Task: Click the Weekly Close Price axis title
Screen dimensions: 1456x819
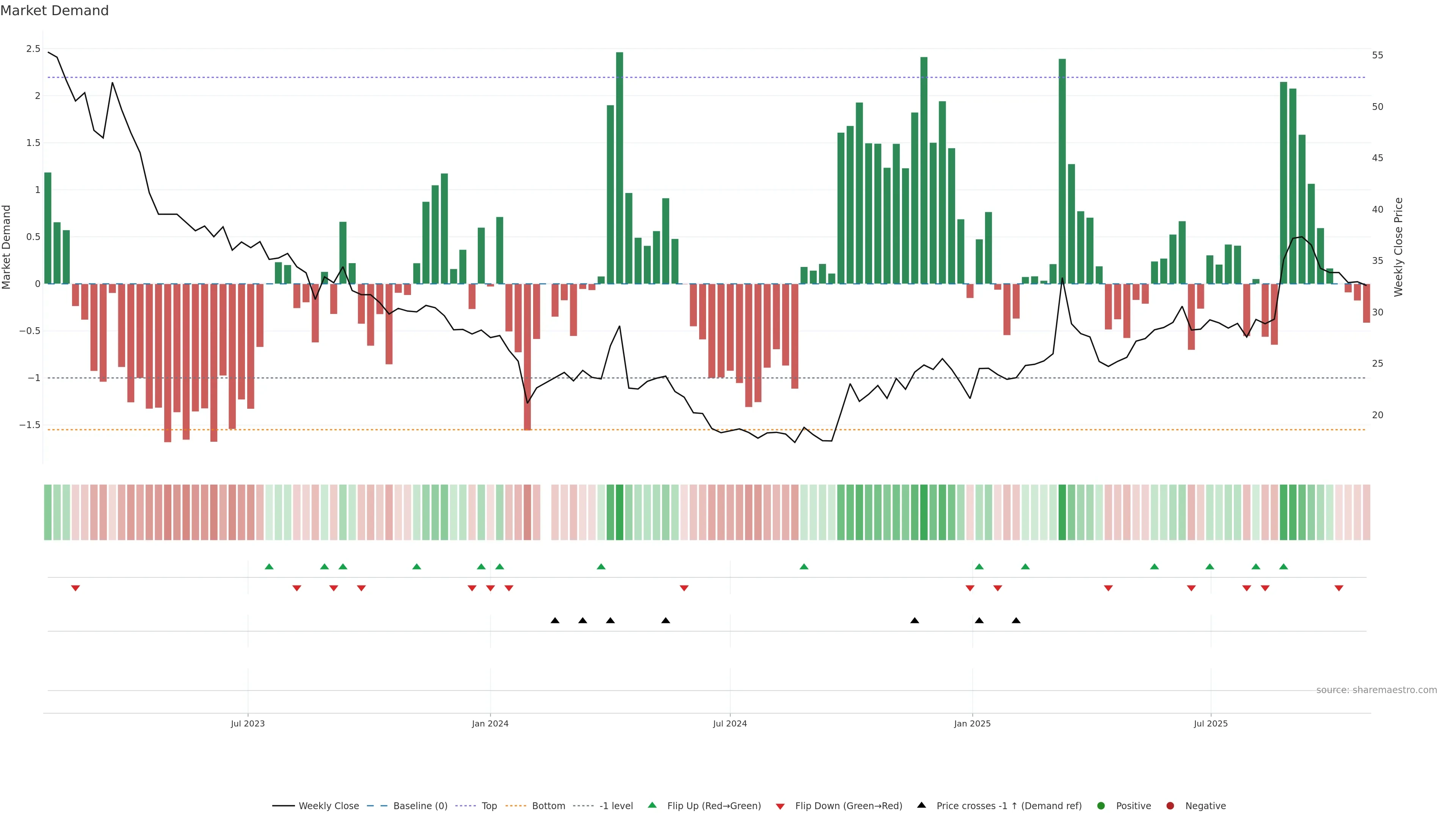Action: 1398,247
